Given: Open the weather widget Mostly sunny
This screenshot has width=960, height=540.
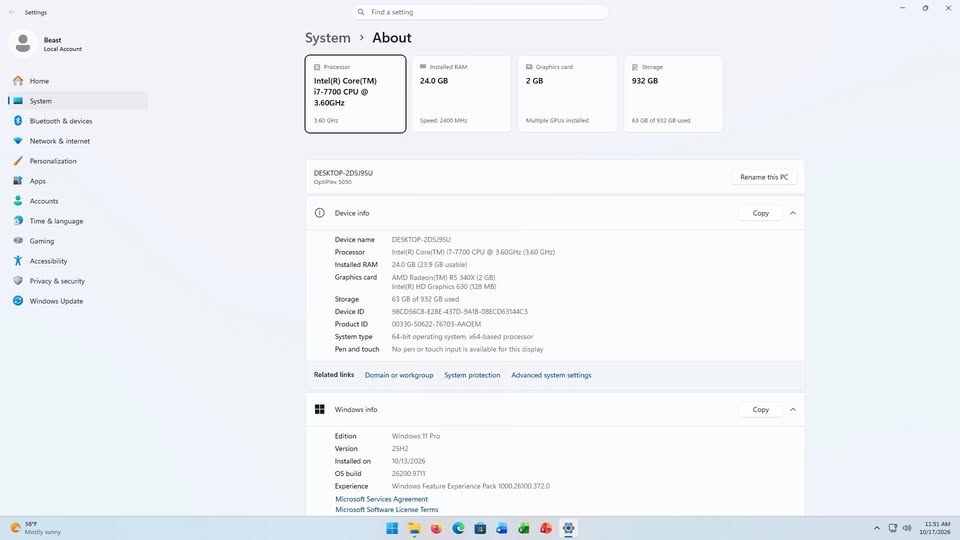Looking at the screenshot, I should click(37, 528).
